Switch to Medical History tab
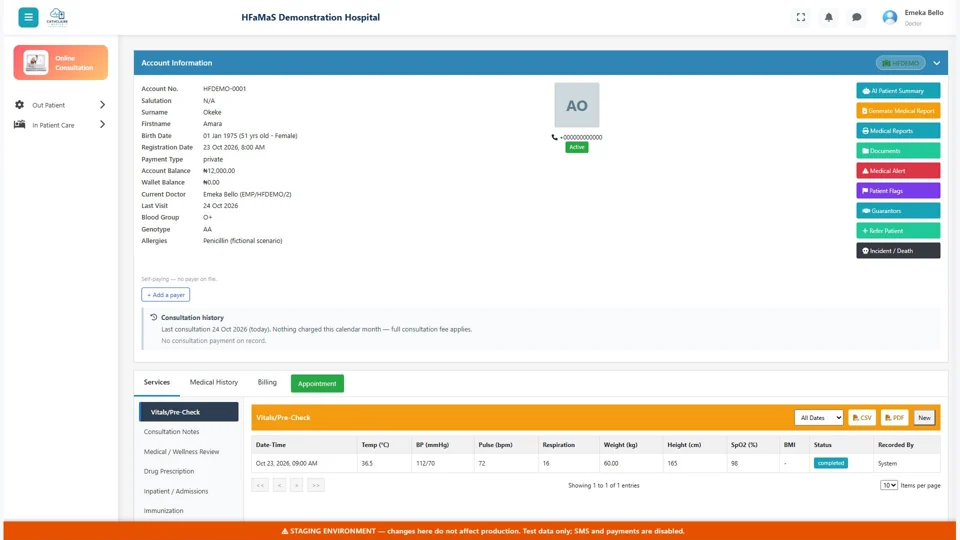 214,382
